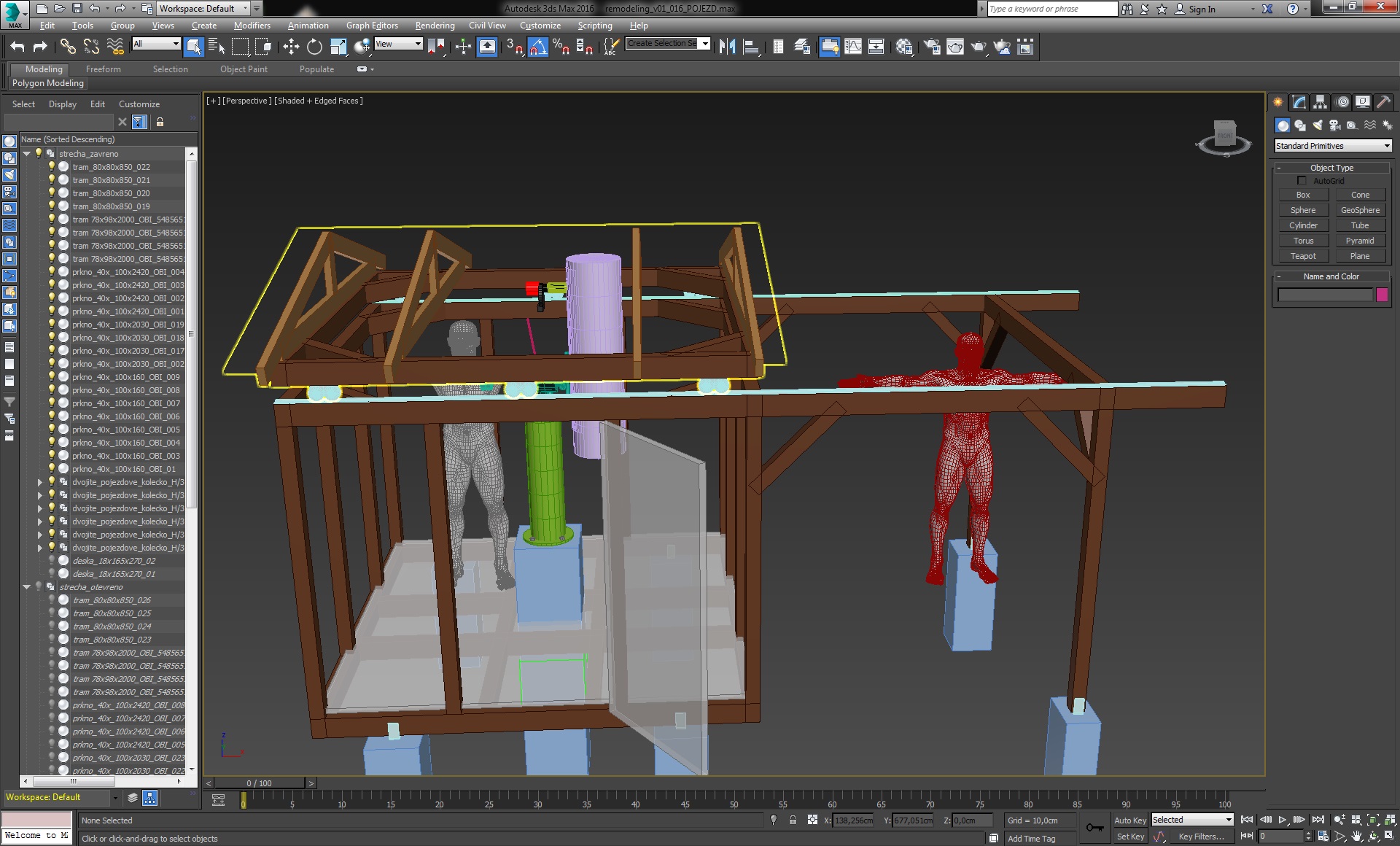Switch to the Object Paint ribbon tab
The width and height of the screenshot is (1400, 846).
click(244, 69)
